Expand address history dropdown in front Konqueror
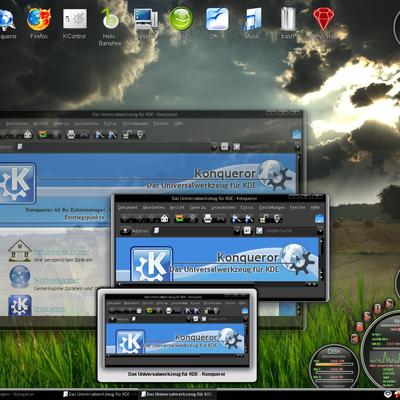Viewport: 400px width, 400px height. click(x=237, y=231)
